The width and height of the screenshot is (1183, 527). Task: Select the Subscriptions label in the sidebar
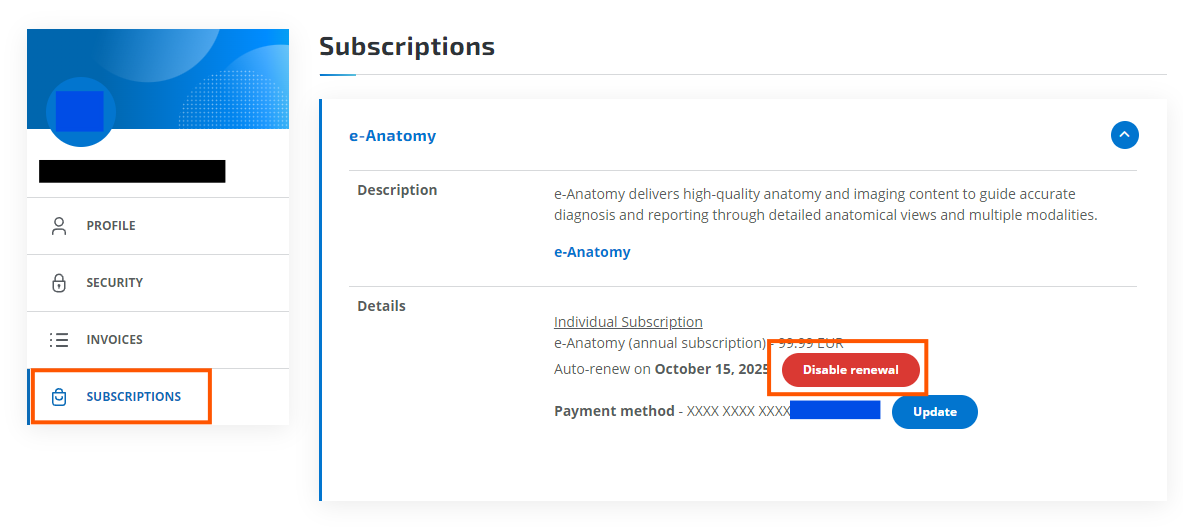(x=134, y=397)
